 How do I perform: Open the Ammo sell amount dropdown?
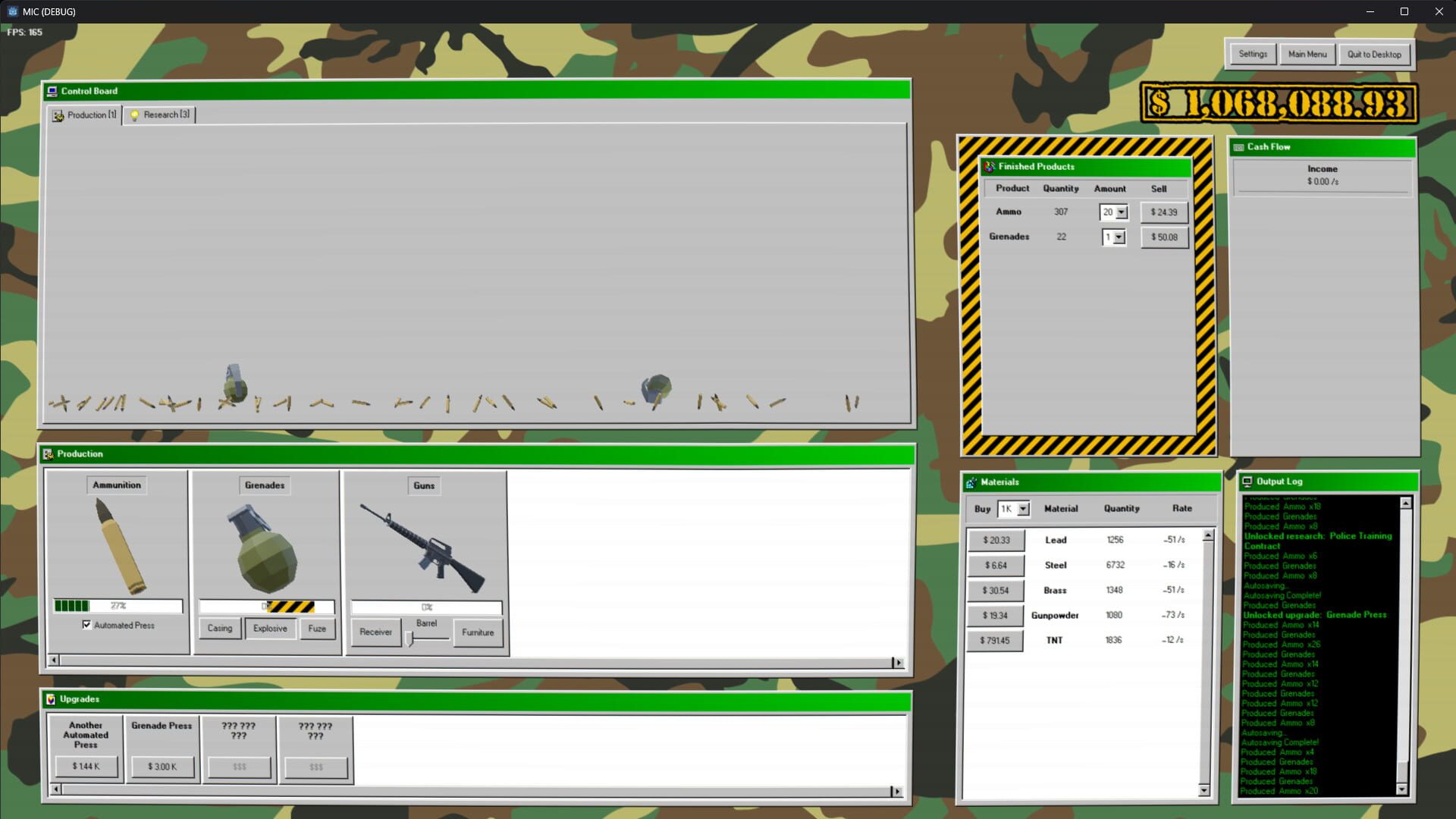tap(1121, 212)
